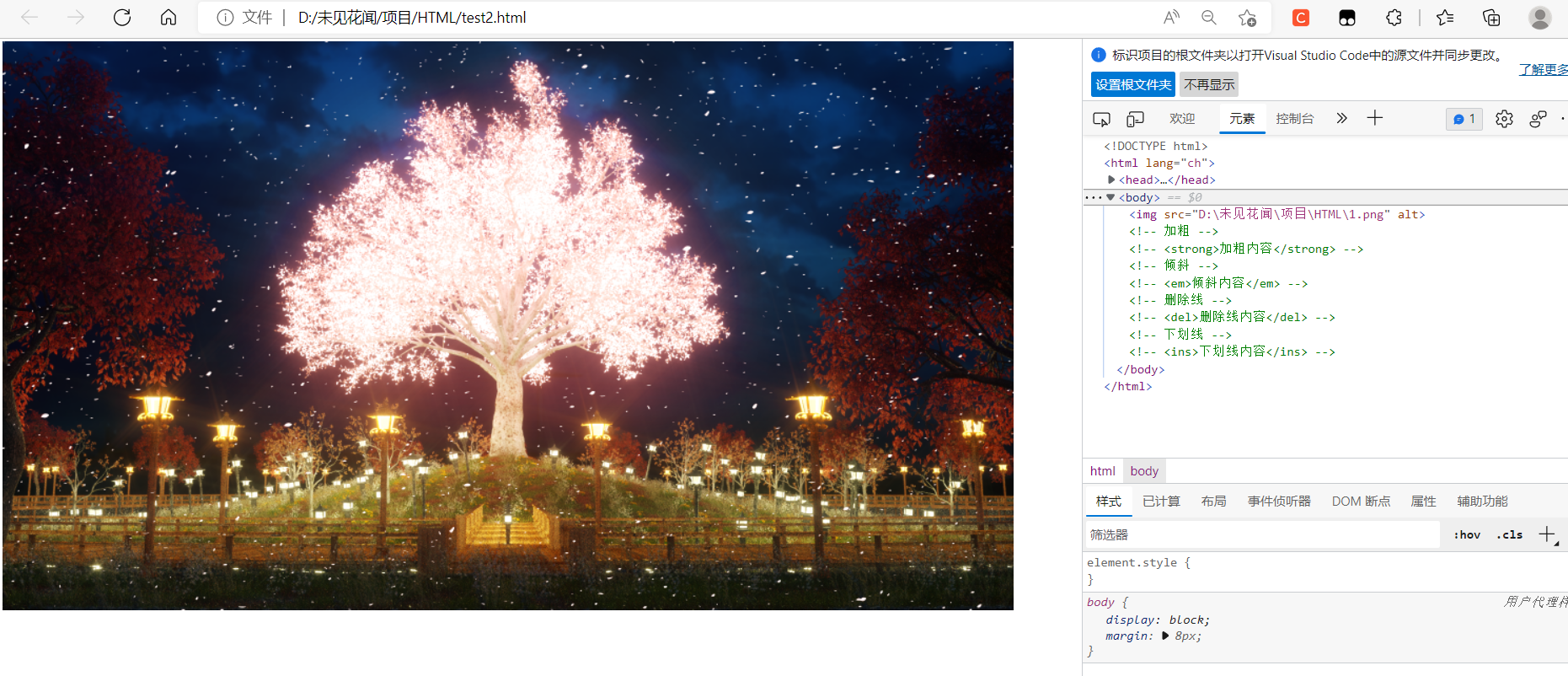The height and width of the screenshot is (676, 1568).
Task: Open the orange C extension icon
Action: [x=1301, y=17]
